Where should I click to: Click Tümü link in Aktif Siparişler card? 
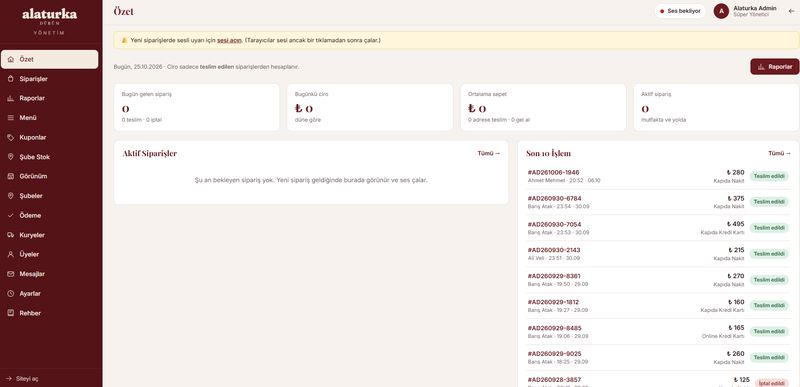[489, 153]
